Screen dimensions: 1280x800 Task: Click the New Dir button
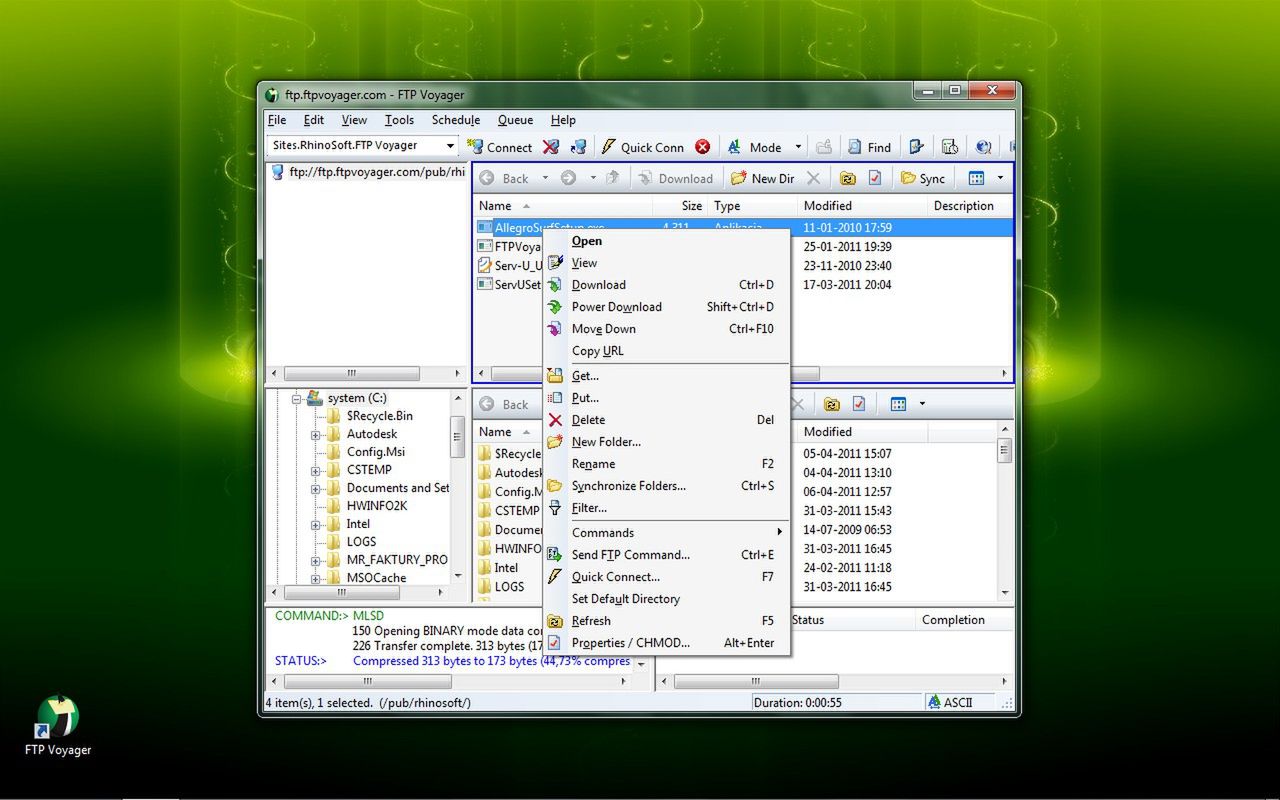tap(762, 178)
